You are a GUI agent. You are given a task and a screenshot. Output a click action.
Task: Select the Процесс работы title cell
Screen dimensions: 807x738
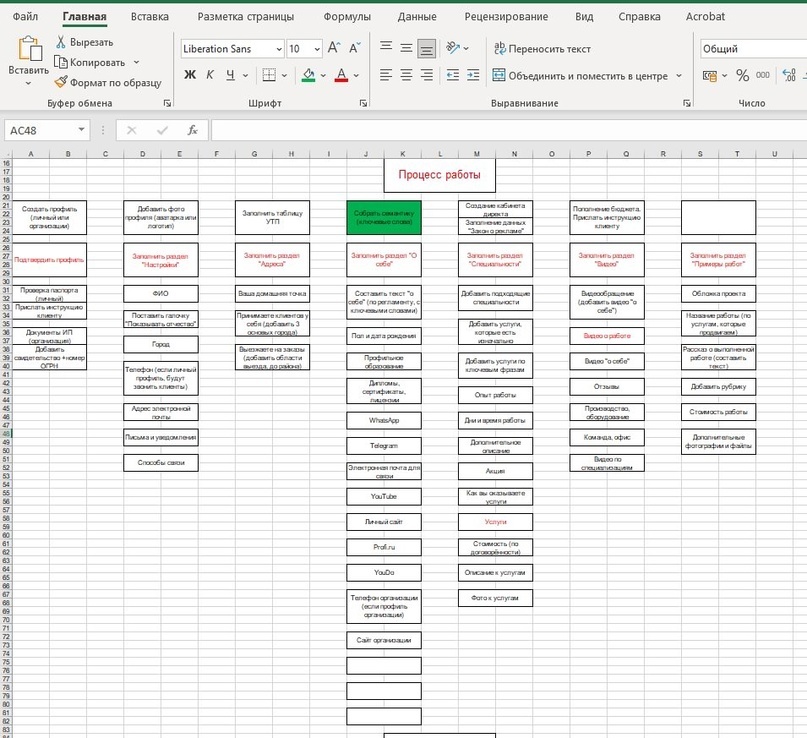click(440, 175)
